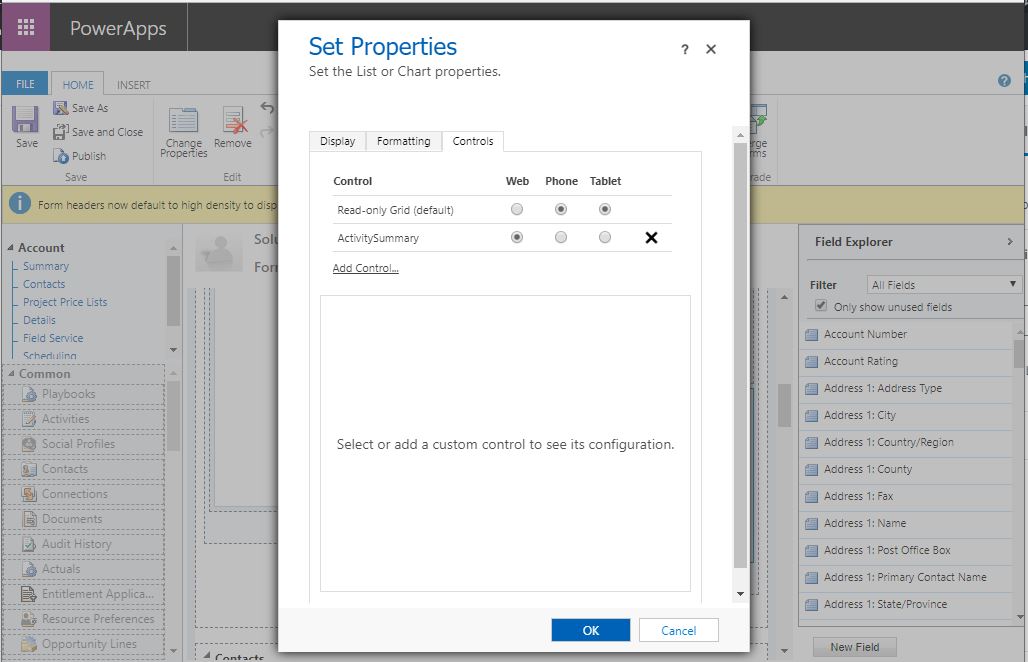
Task: Click the Social Profiles icon
Action: [x=27, y=444]
